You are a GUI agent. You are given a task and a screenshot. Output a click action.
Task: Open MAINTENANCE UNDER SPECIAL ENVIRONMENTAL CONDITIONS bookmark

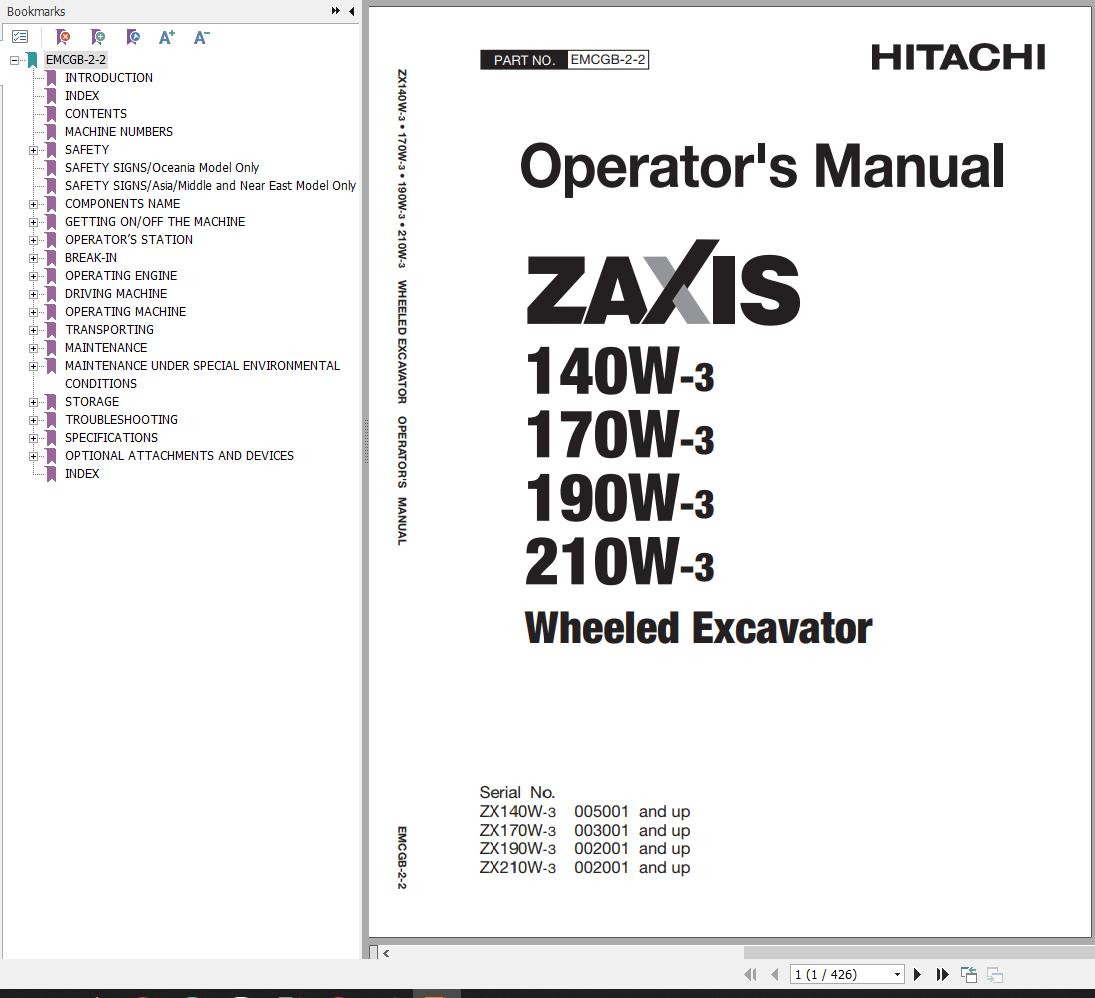[x=202, y=374]
